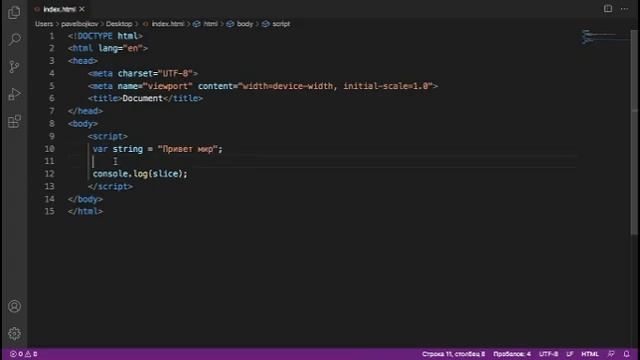Open the Manage gear icon
This screenshot has height=360, width=640.
pyautogui.click(x=14, y=333)
